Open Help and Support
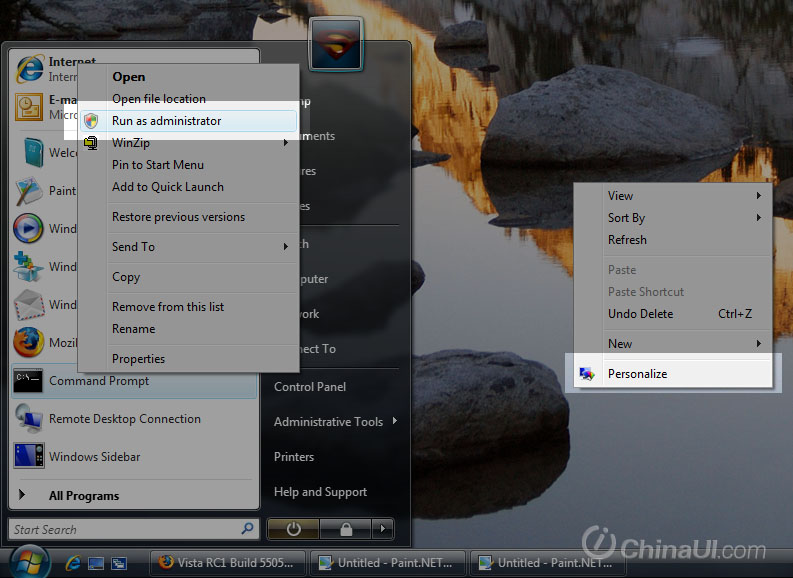The width and height of the screenshot is (793, 578). [x=320, y=492]
